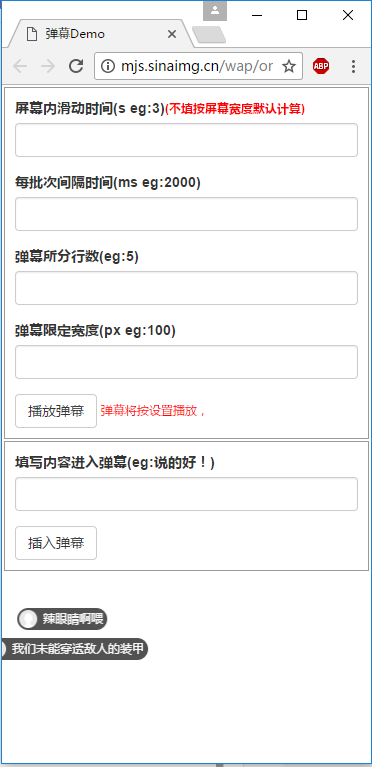Viewport: 372px width, 767px height.
Task: Open a new tab
Action: pyautogui.click(x=209, y=35)
